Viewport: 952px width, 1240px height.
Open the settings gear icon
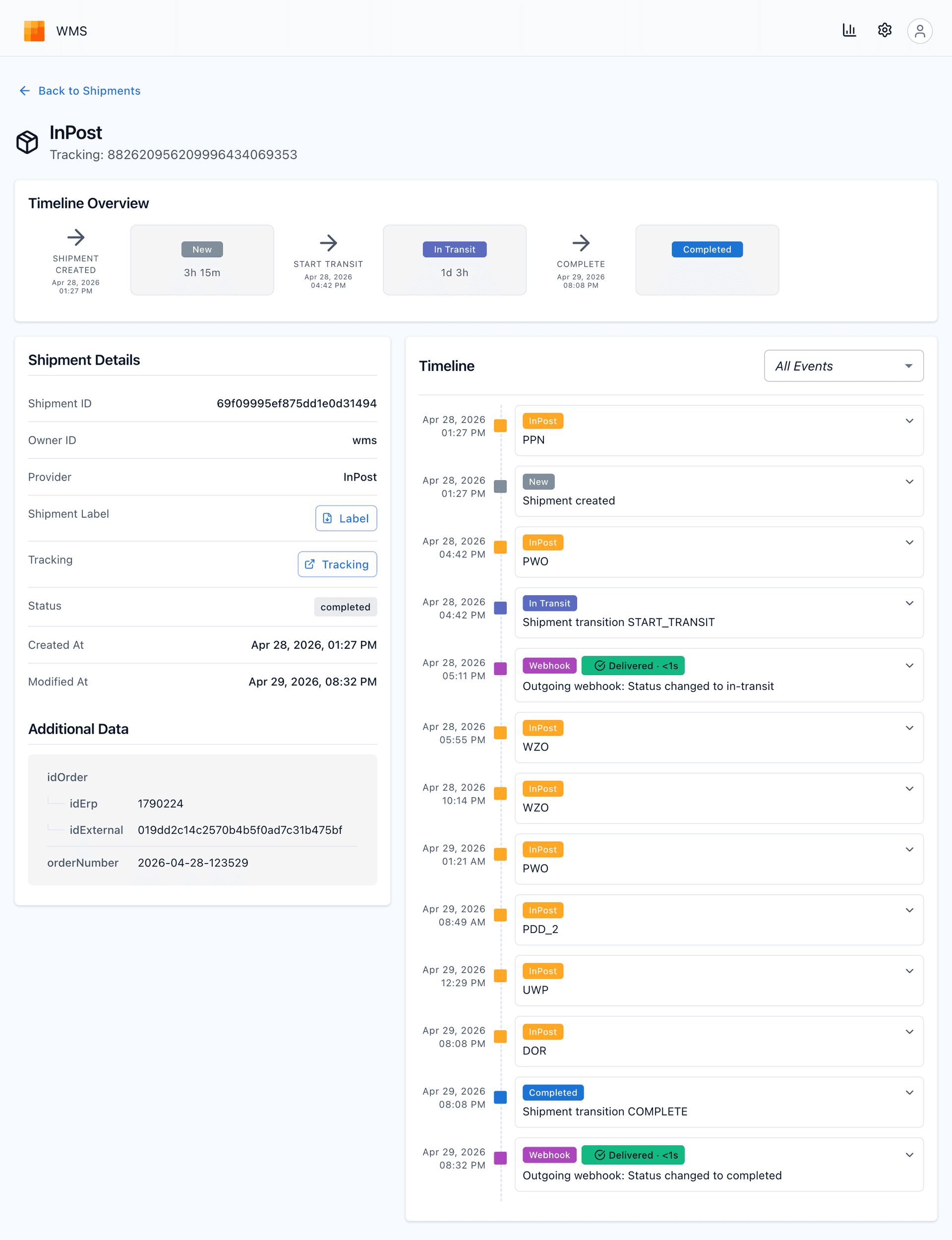coord(885,30)
